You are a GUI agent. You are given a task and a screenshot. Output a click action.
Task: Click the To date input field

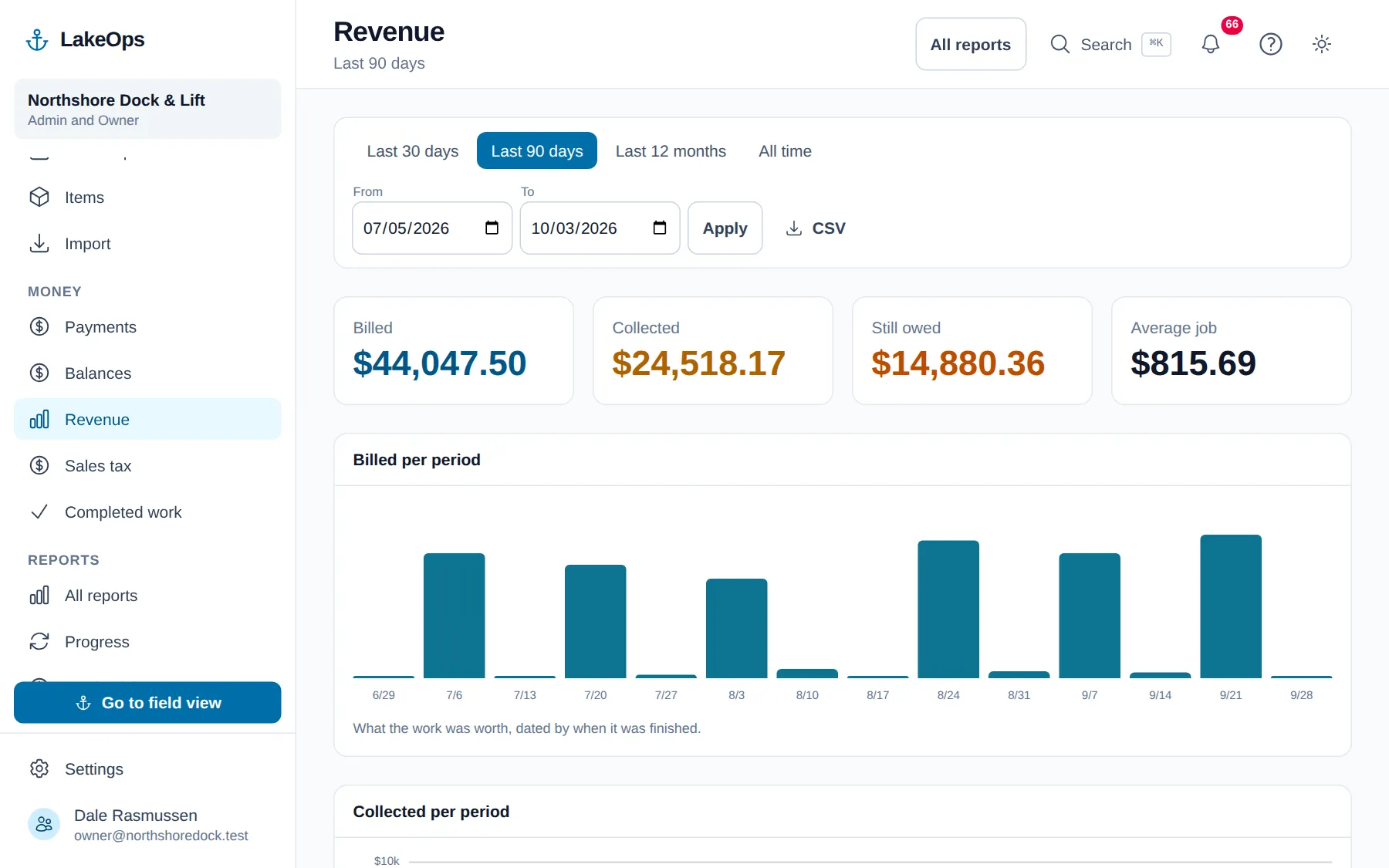pyautogui.click(x=600, y=228)
